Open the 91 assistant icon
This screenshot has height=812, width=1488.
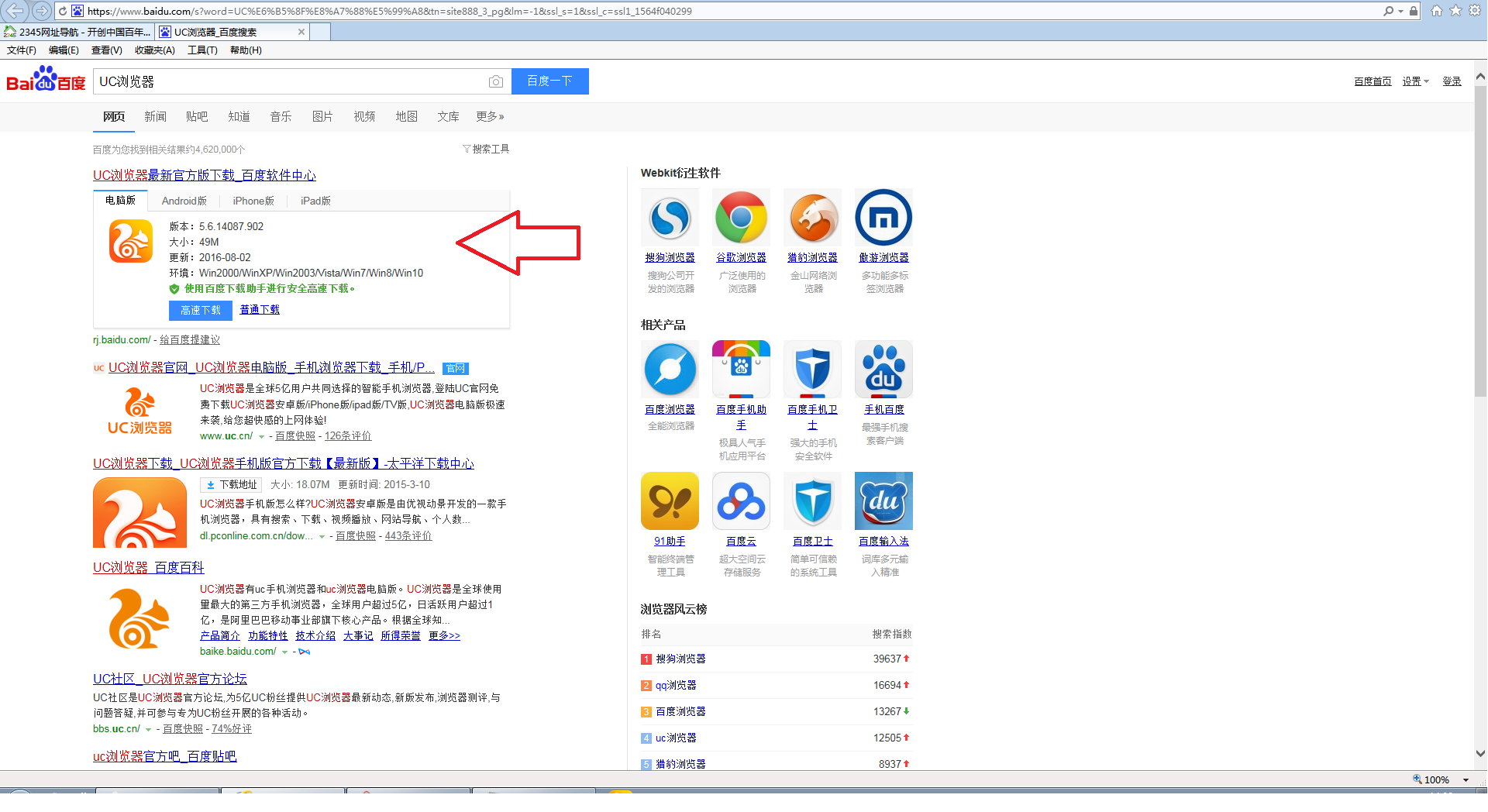click(x=670, y=501)
